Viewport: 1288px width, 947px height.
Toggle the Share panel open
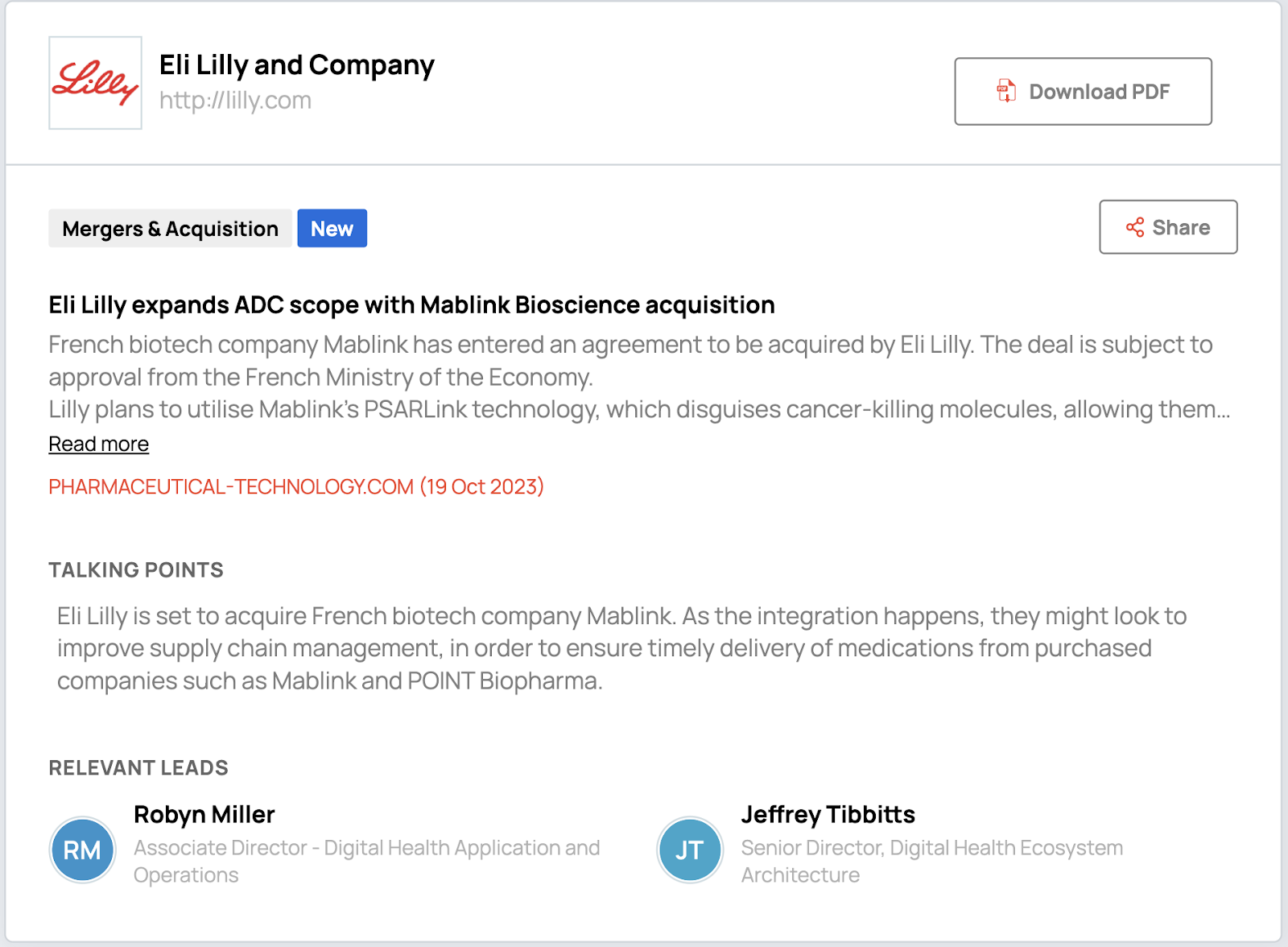pos(1167,227)
